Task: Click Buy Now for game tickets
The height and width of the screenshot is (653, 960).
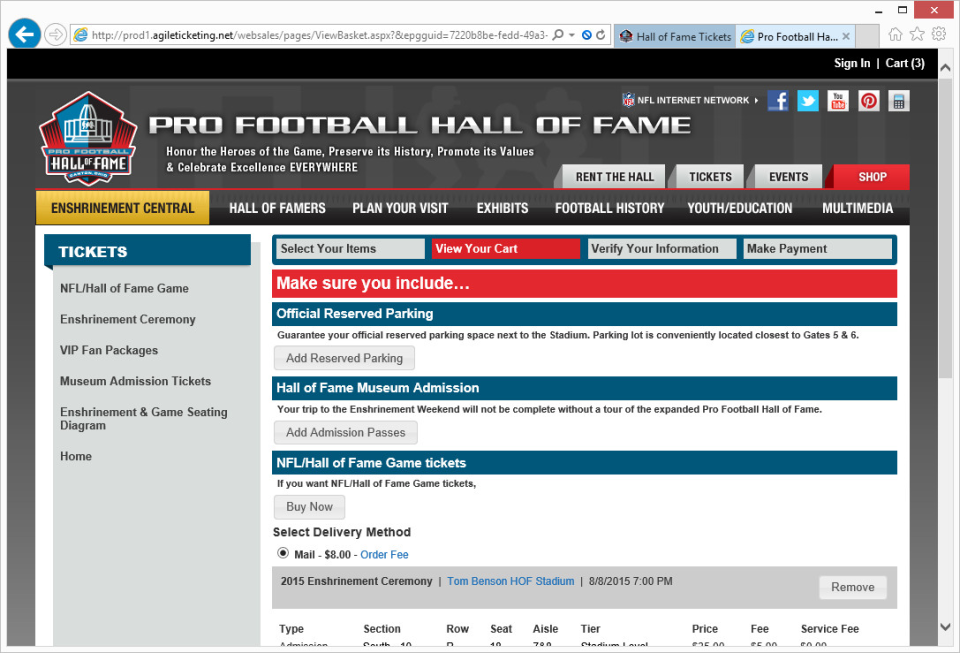Action: (x=309, y=507)
